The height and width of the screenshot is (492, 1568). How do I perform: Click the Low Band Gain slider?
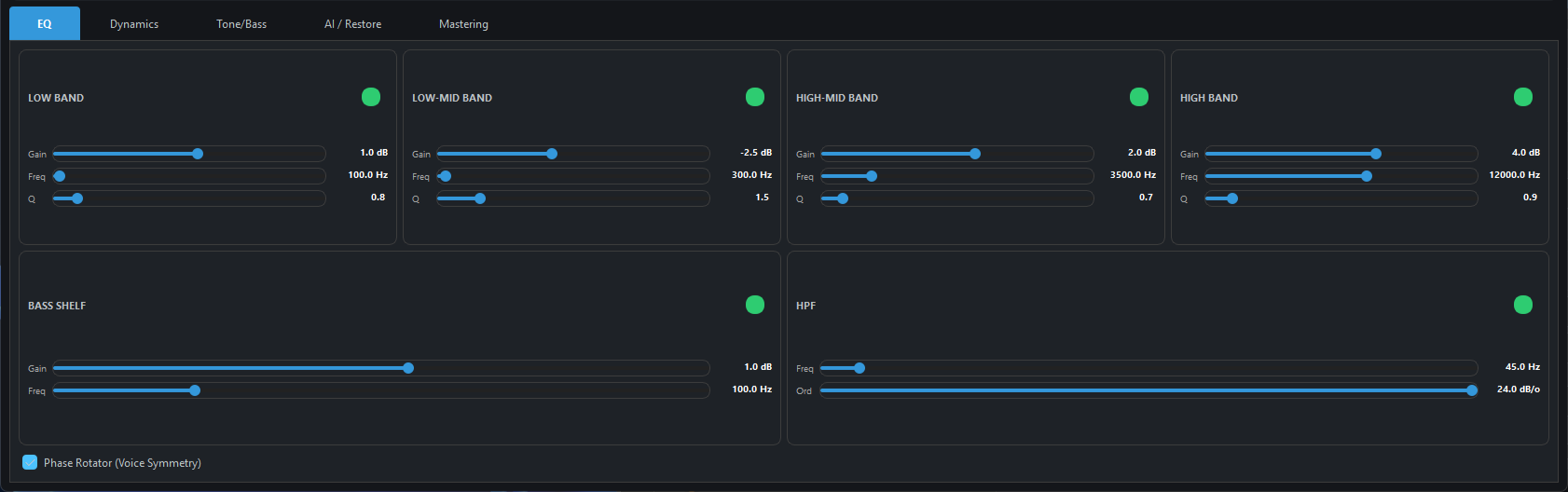coord(189,154)
